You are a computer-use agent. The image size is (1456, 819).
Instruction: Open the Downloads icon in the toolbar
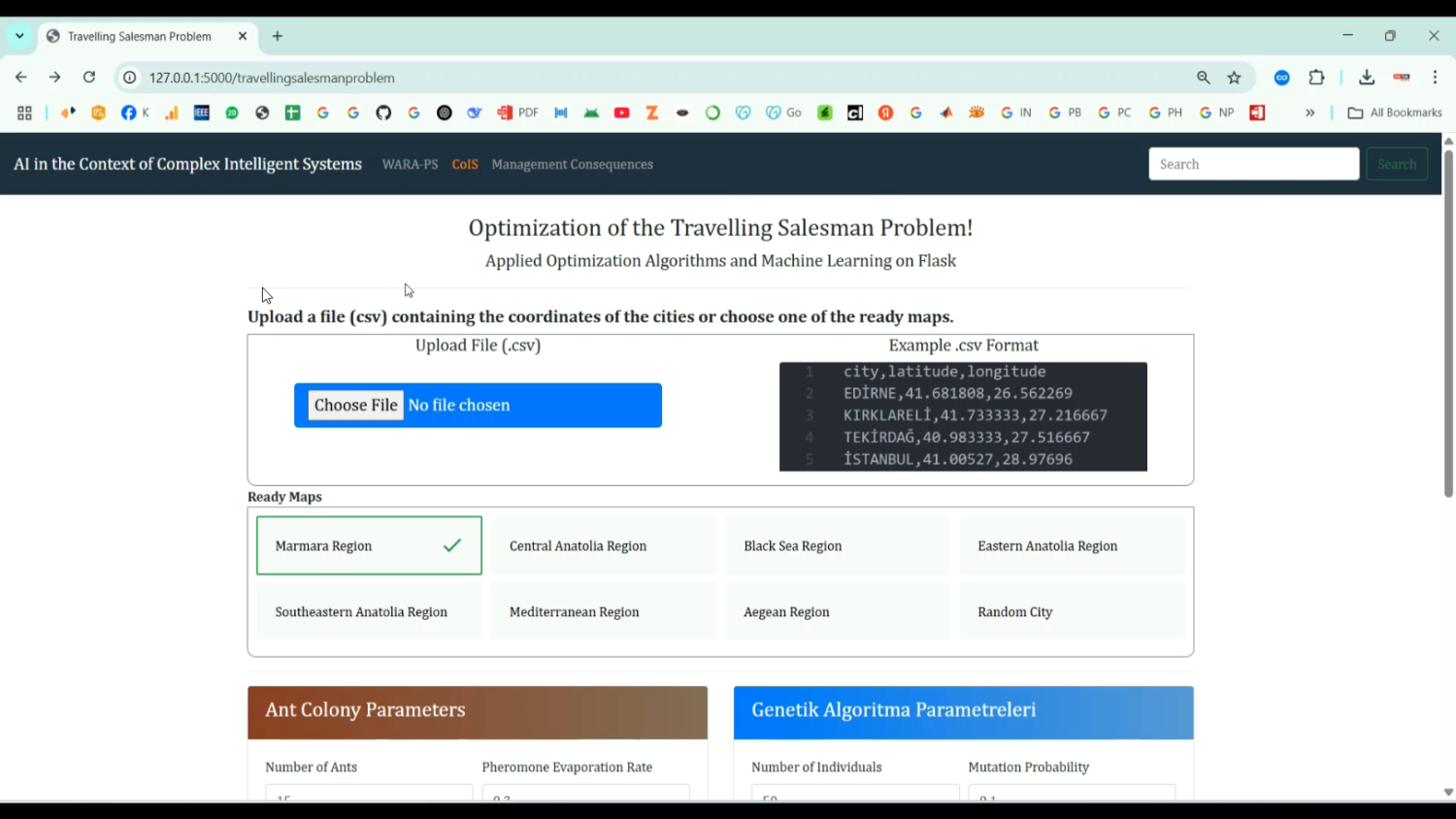click(1366, 78)
